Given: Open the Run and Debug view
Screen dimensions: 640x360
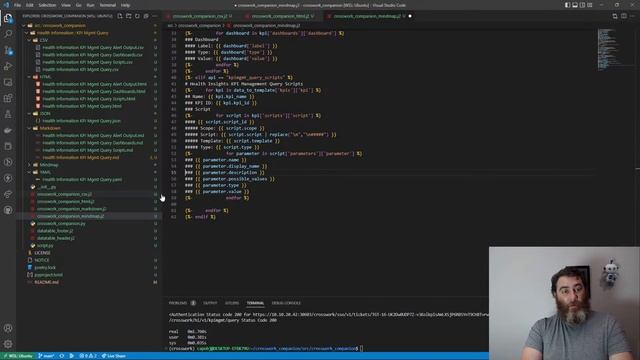Looking at the screenshot, I should pyautogui.click(x=8, y=66).
